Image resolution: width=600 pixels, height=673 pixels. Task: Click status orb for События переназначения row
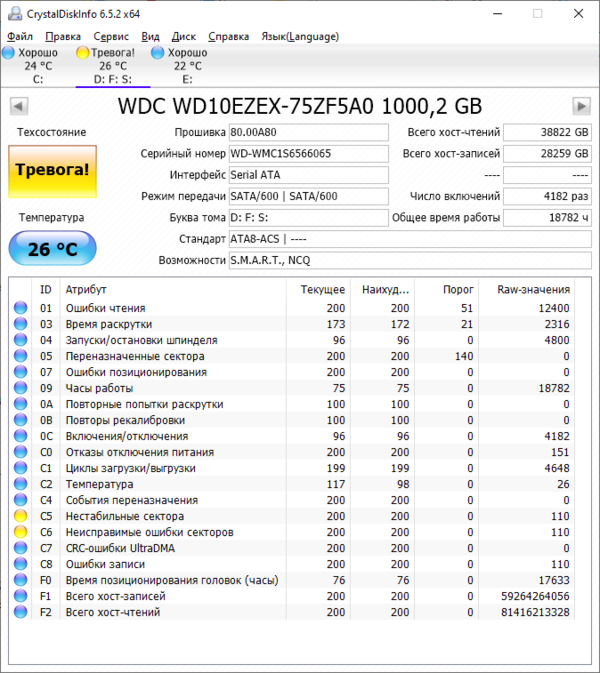tap(20, 500)
